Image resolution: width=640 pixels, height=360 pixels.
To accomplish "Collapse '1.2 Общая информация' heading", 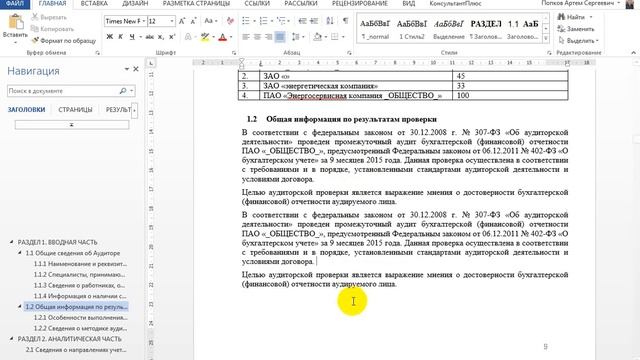I will click(20, 307).
